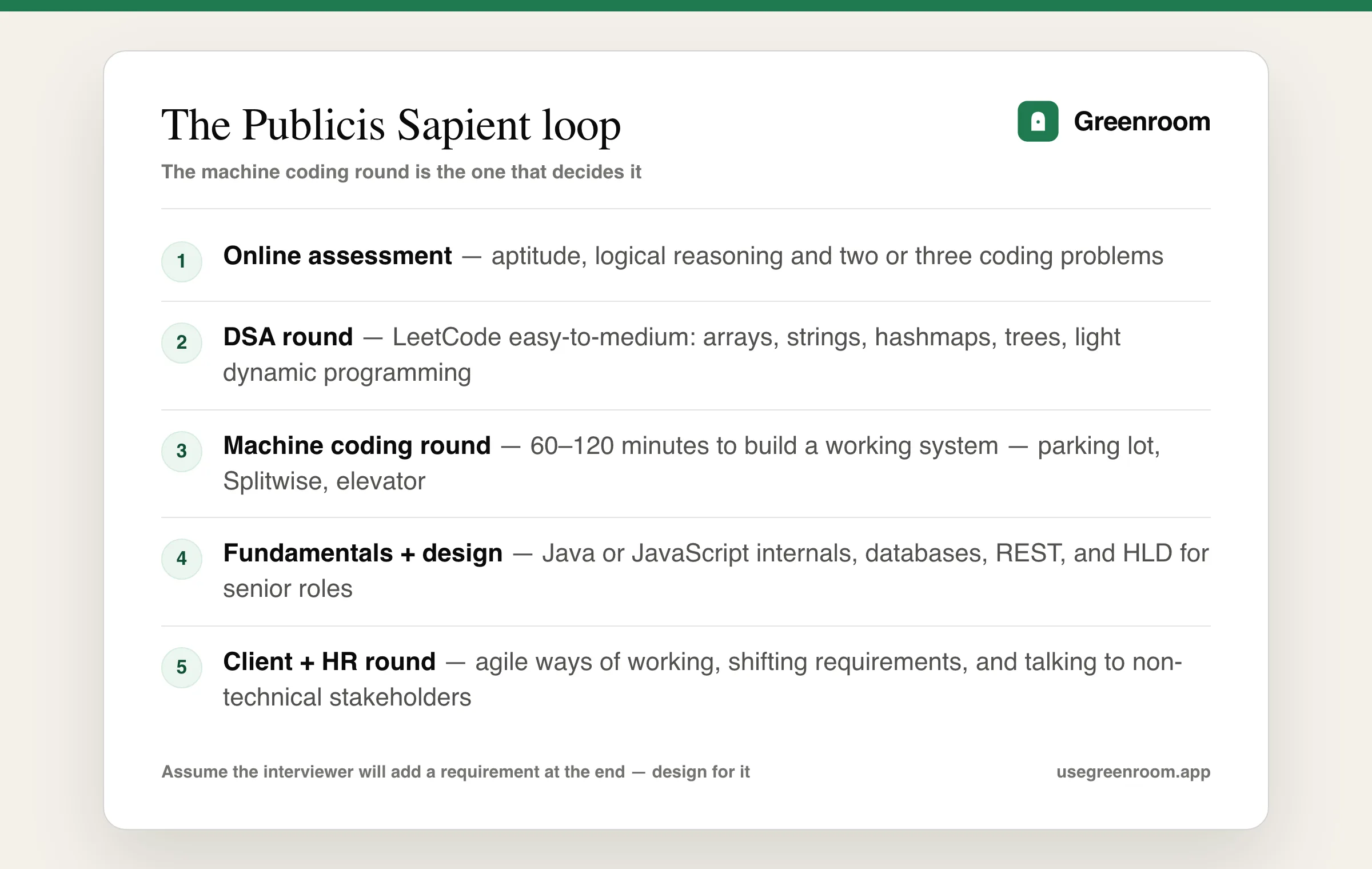Screen dimensions: 1372x869
Task: Click '60–120 minutes to build a working system'
Action: (x=764, y=446)
